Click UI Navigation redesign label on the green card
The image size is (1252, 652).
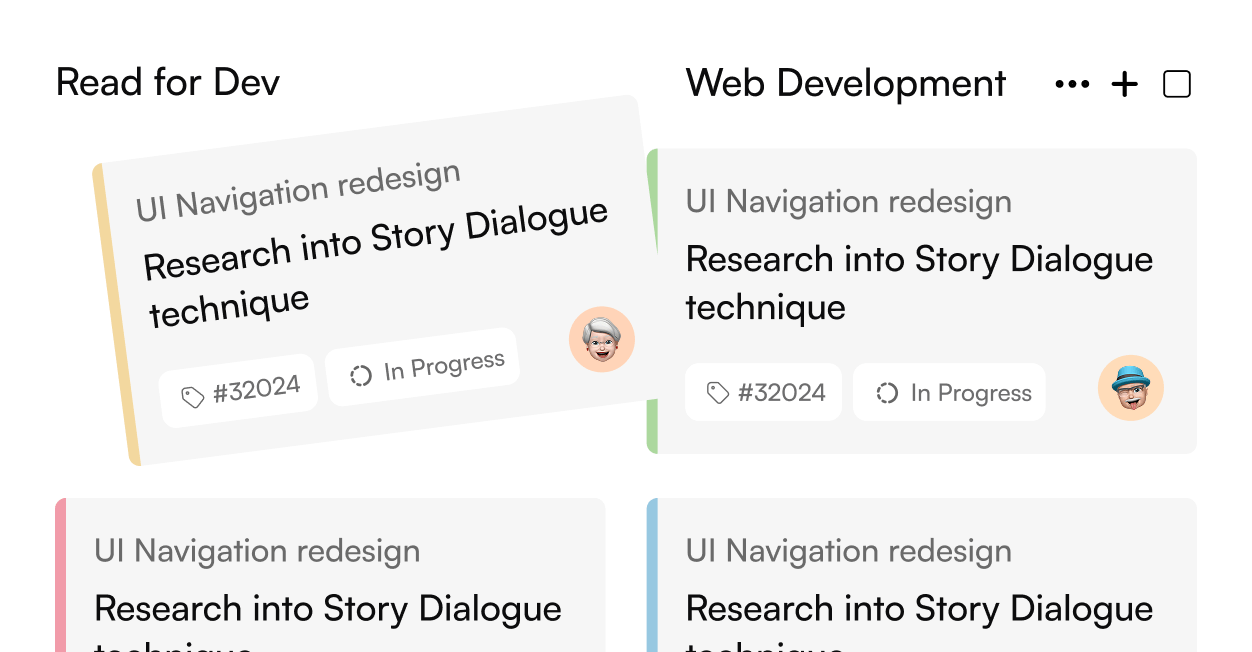pos(848,202)
